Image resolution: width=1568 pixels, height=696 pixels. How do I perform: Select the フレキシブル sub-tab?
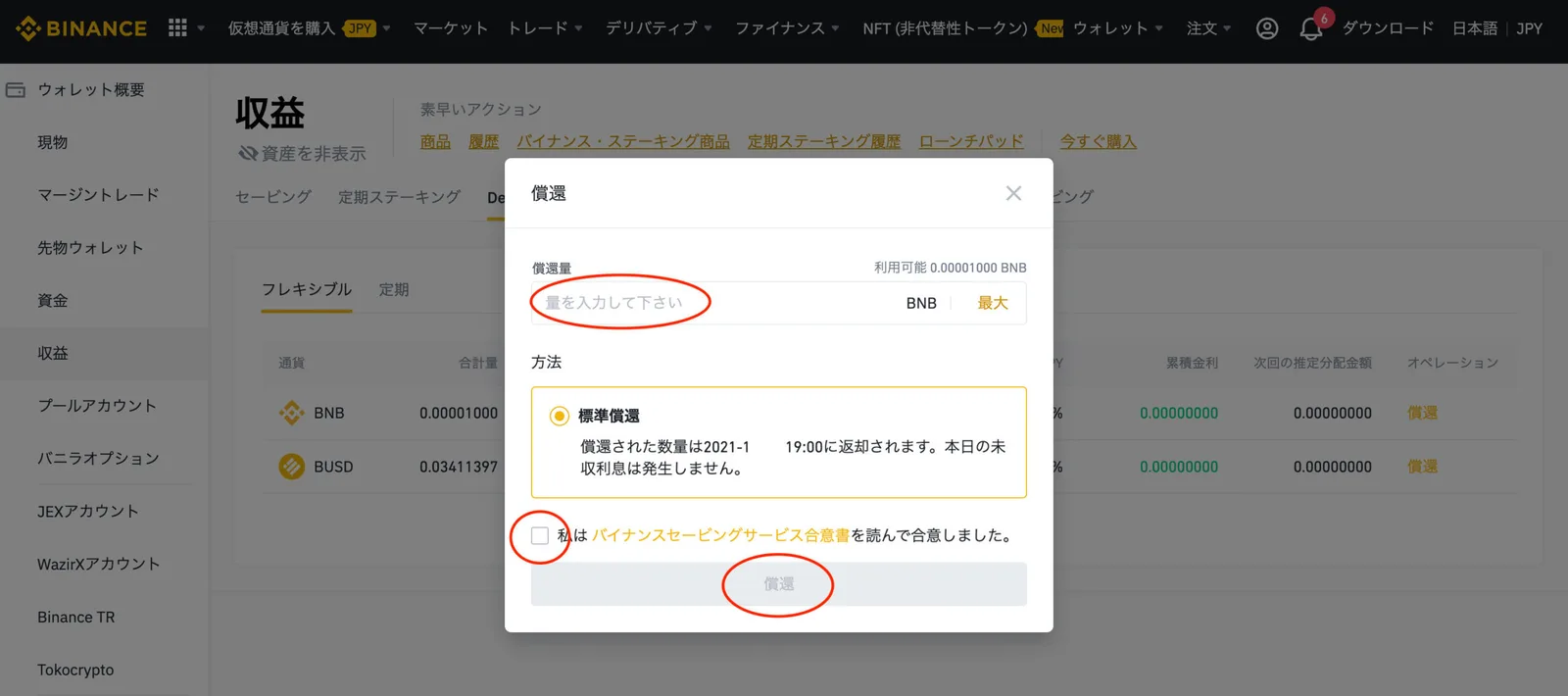(307, 289)
